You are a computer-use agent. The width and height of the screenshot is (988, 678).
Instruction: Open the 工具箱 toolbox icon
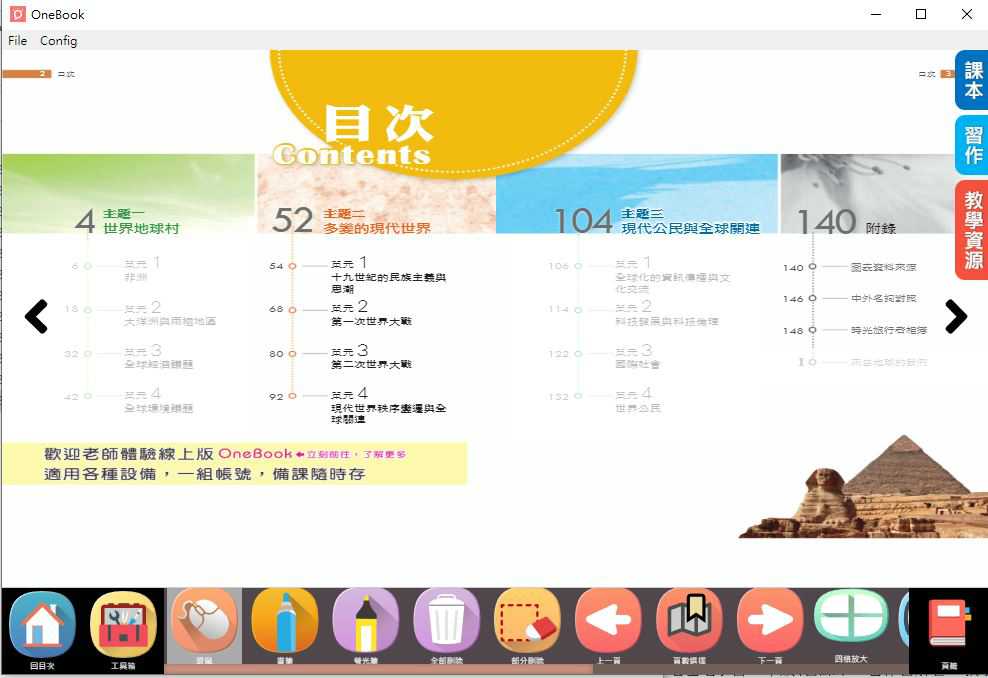coord(123,625)
